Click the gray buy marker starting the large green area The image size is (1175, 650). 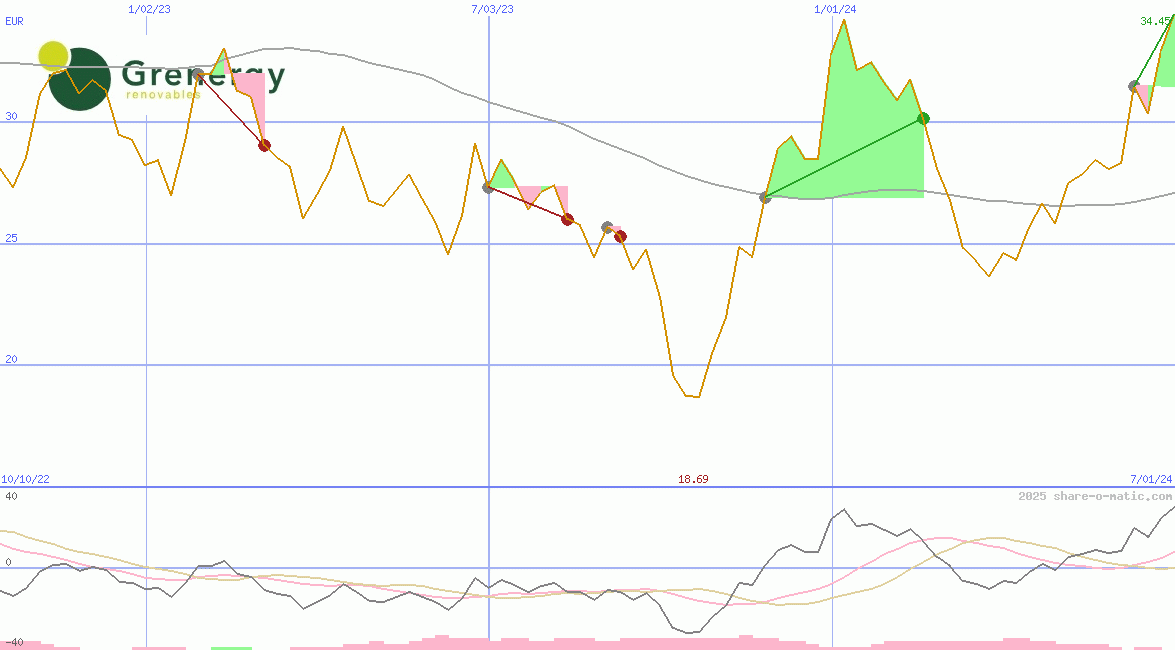765,197
